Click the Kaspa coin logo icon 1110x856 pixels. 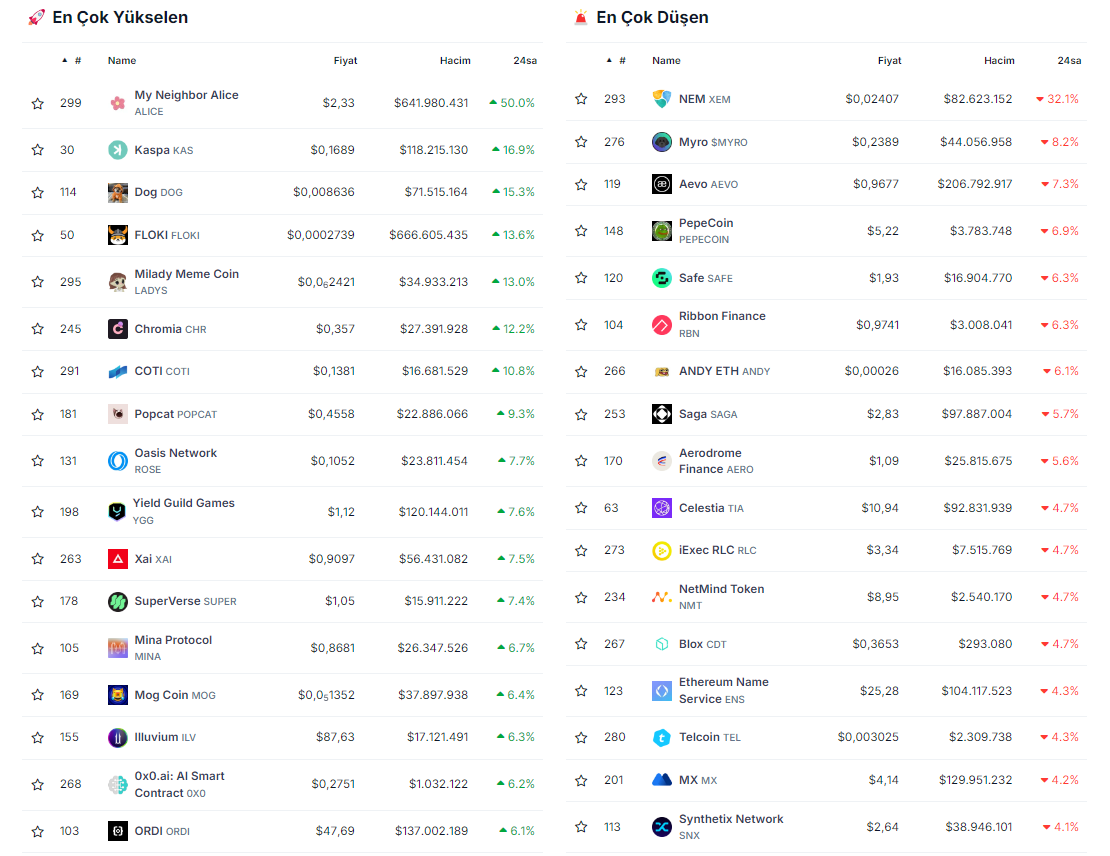[x=118, y=150]
